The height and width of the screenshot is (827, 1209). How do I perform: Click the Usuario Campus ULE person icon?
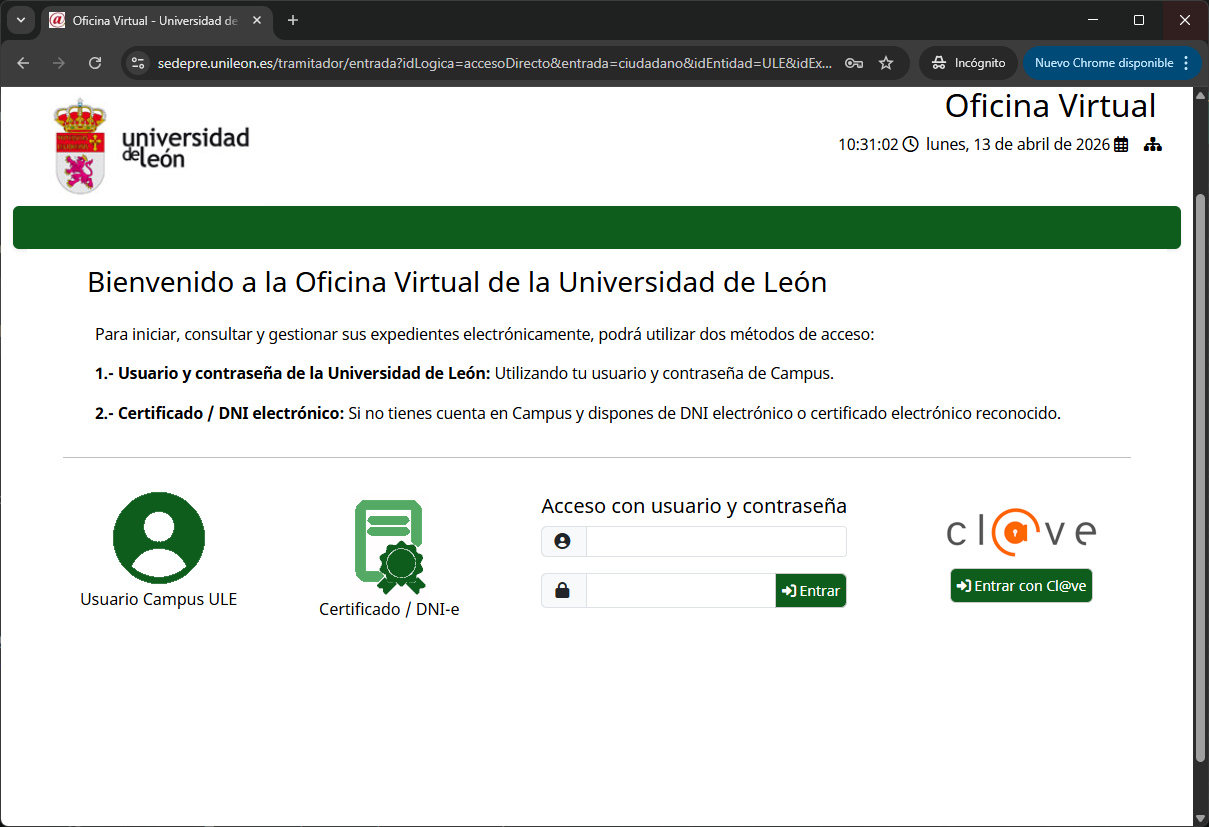pos(159,537)
